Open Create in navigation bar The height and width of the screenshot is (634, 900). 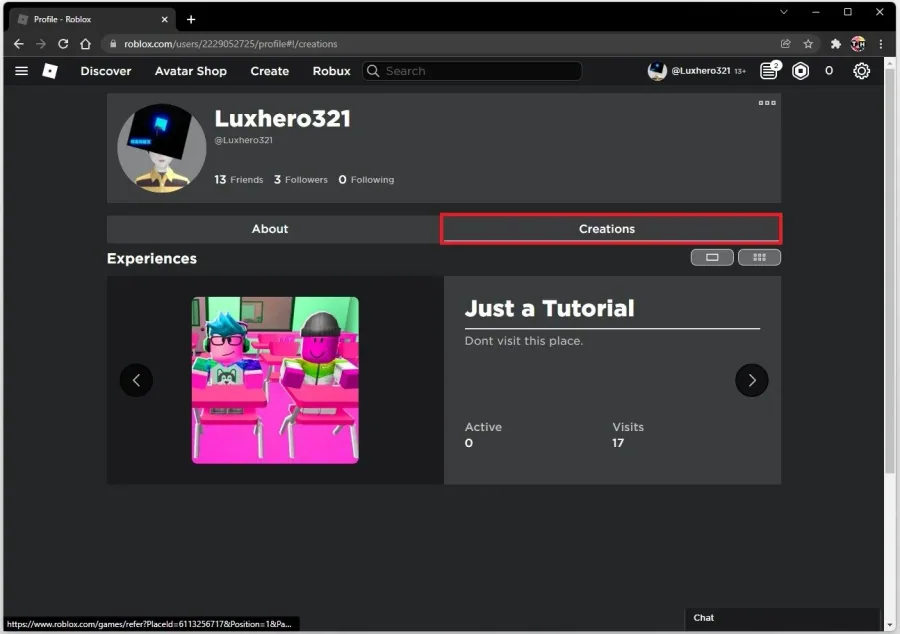tap(269, 71)
